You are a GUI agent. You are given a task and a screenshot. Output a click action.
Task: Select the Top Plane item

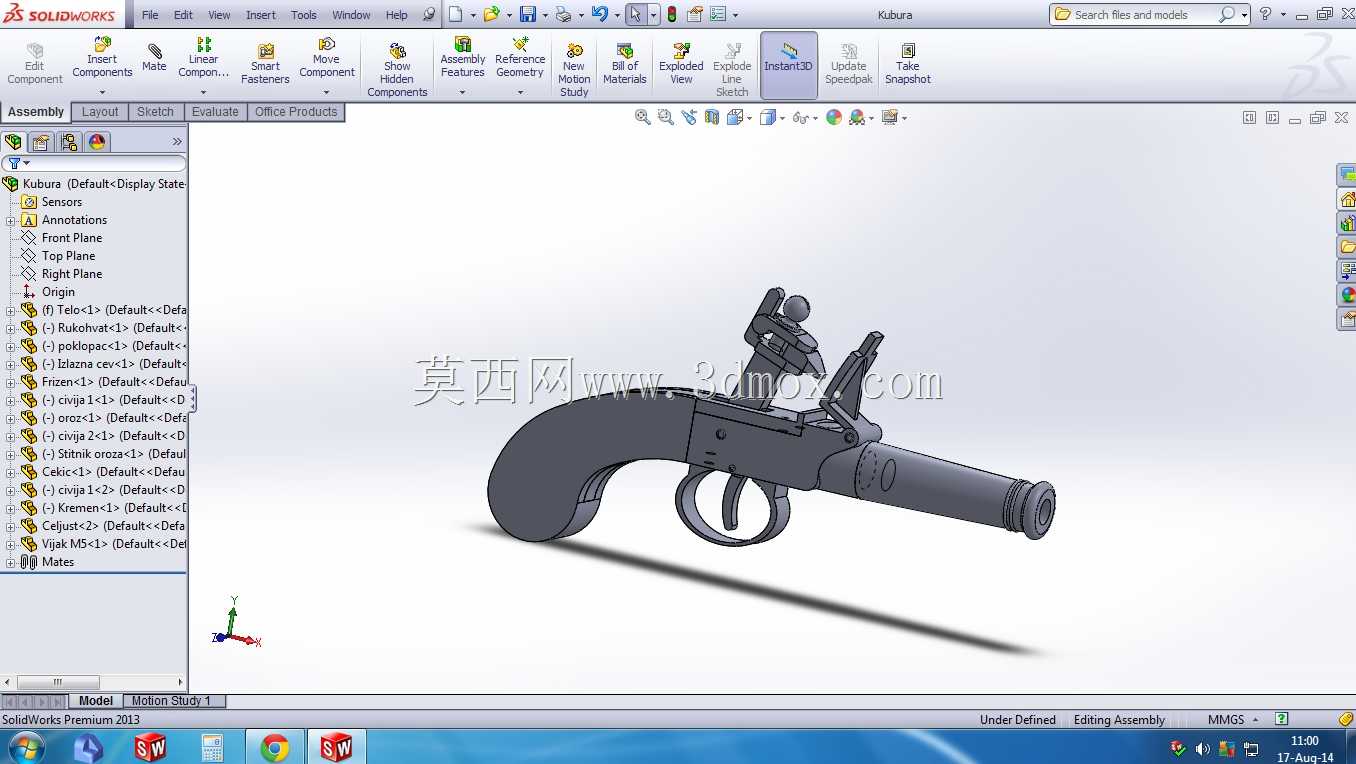68,256
